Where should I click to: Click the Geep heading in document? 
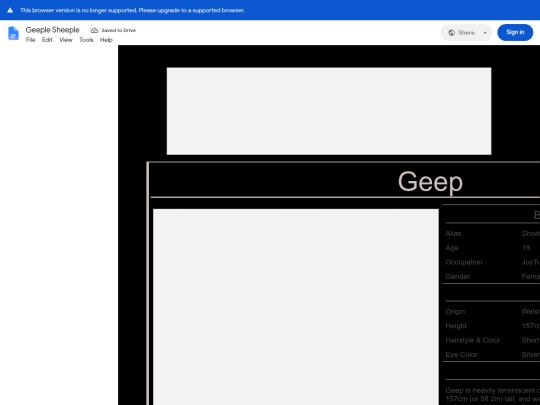[x=430, y=181]
